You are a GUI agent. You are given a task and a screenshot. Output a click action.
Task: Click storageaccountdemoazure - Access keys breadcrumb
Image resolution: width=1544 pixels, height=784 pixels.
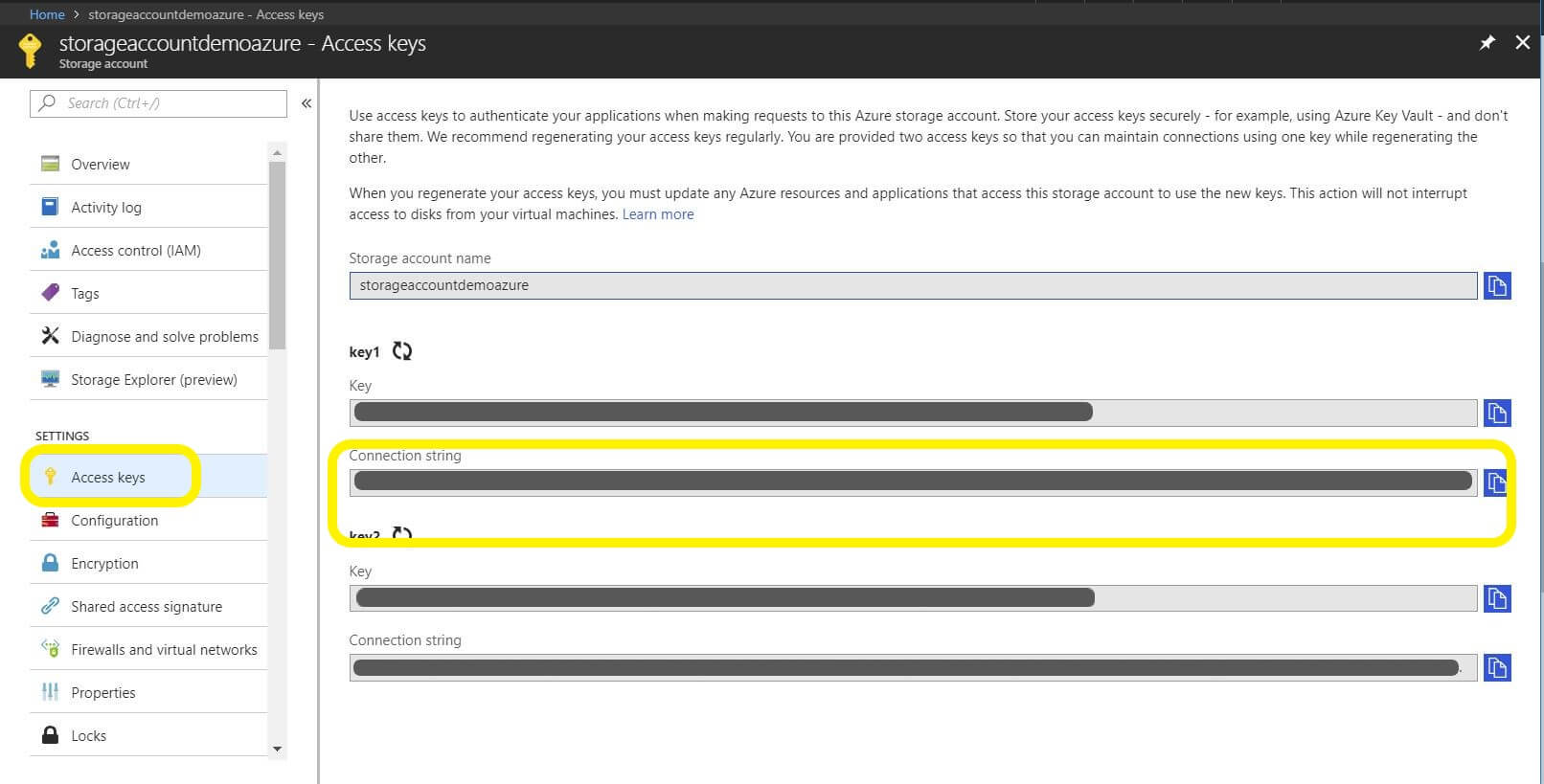(x=206, y=14)
